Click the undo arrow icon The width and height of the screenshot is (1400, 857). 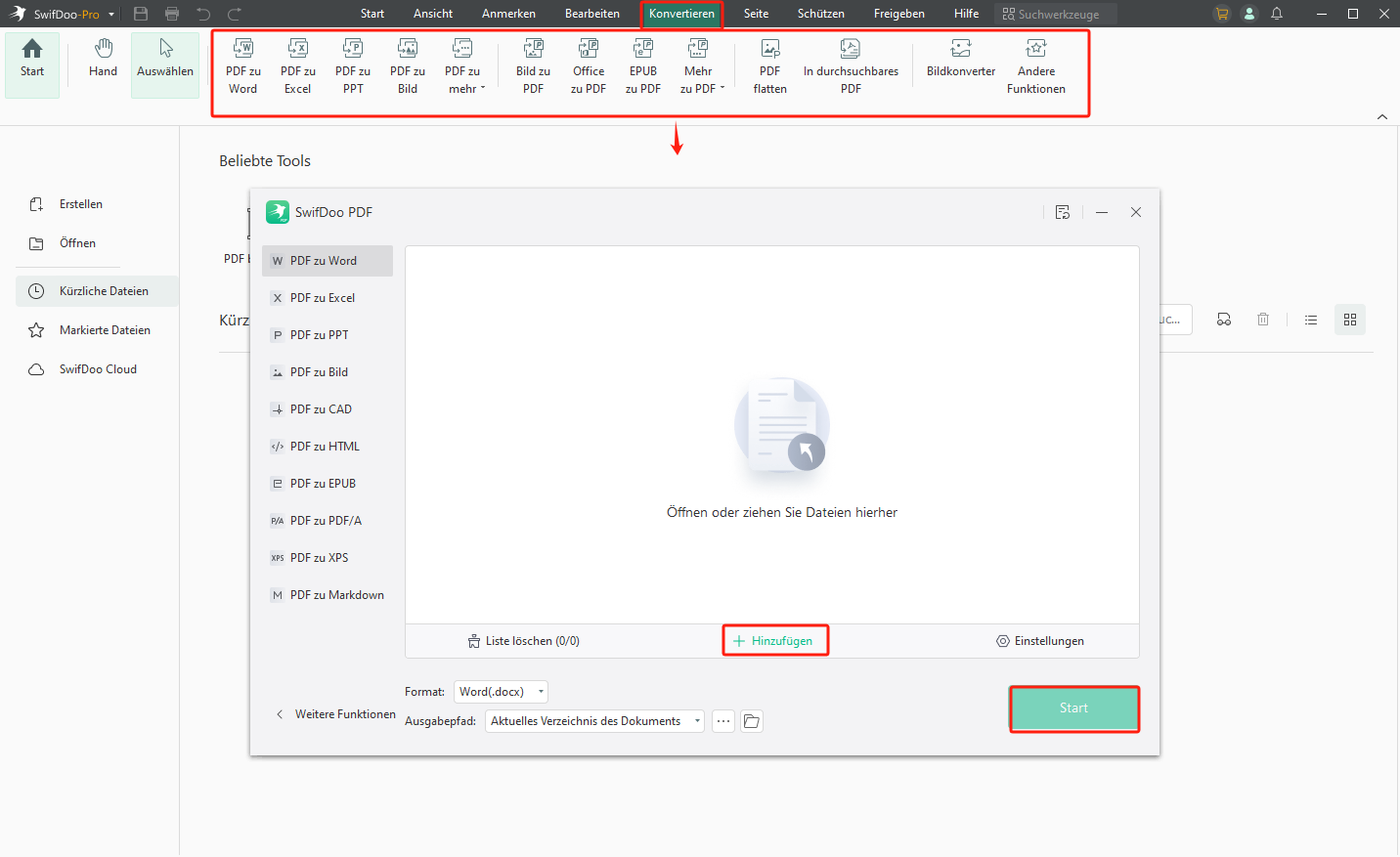203,14
